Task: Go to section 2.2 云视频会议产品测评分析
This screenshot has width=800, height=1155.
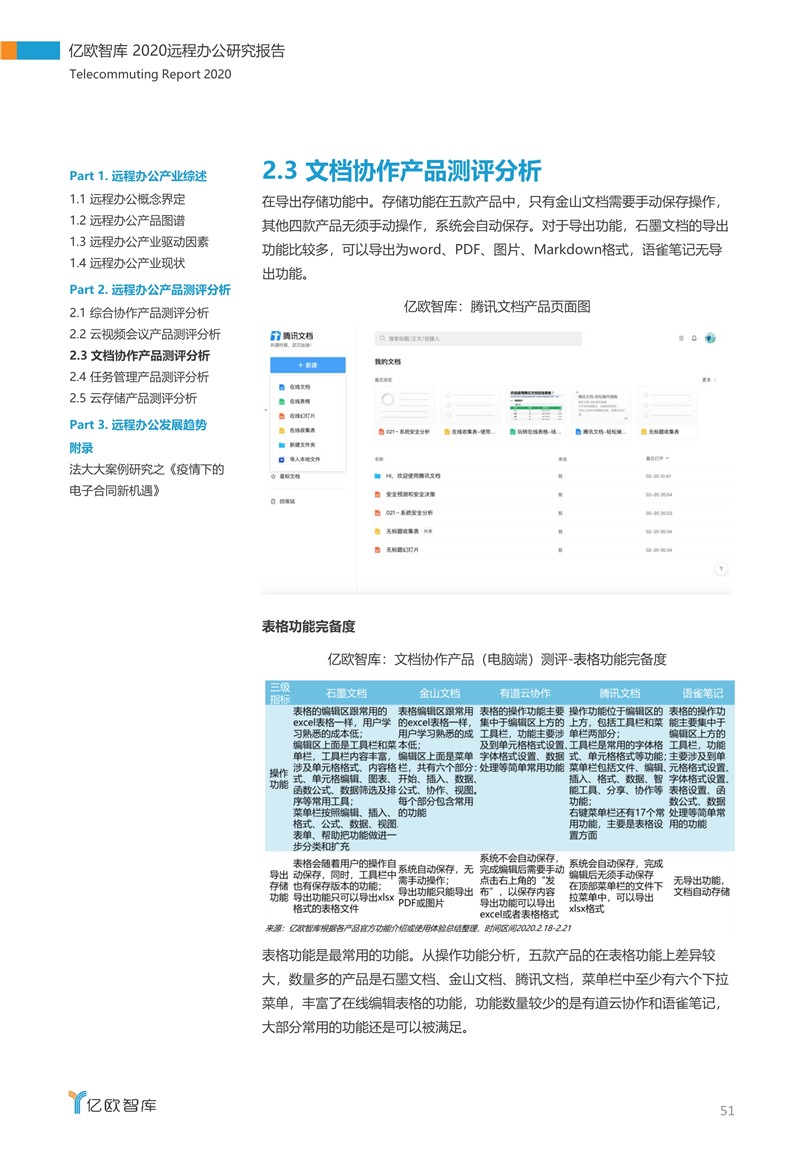Action: tap(145, 334)
